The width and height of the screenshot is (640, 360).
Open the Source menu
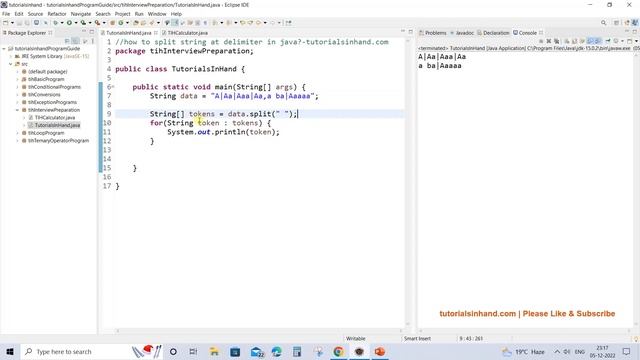pos(35,14)
